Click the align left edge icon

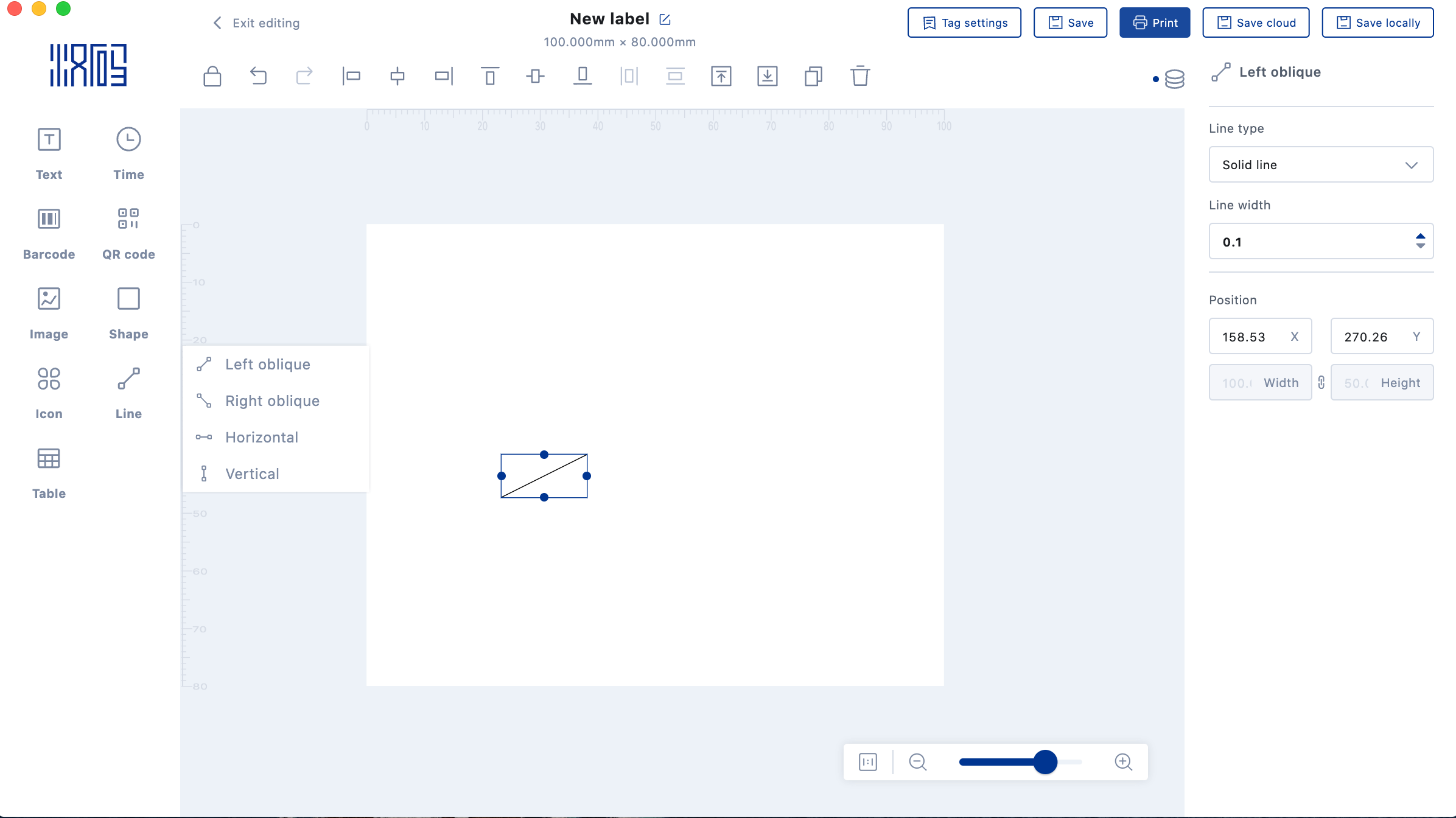[x=351, y=76]
